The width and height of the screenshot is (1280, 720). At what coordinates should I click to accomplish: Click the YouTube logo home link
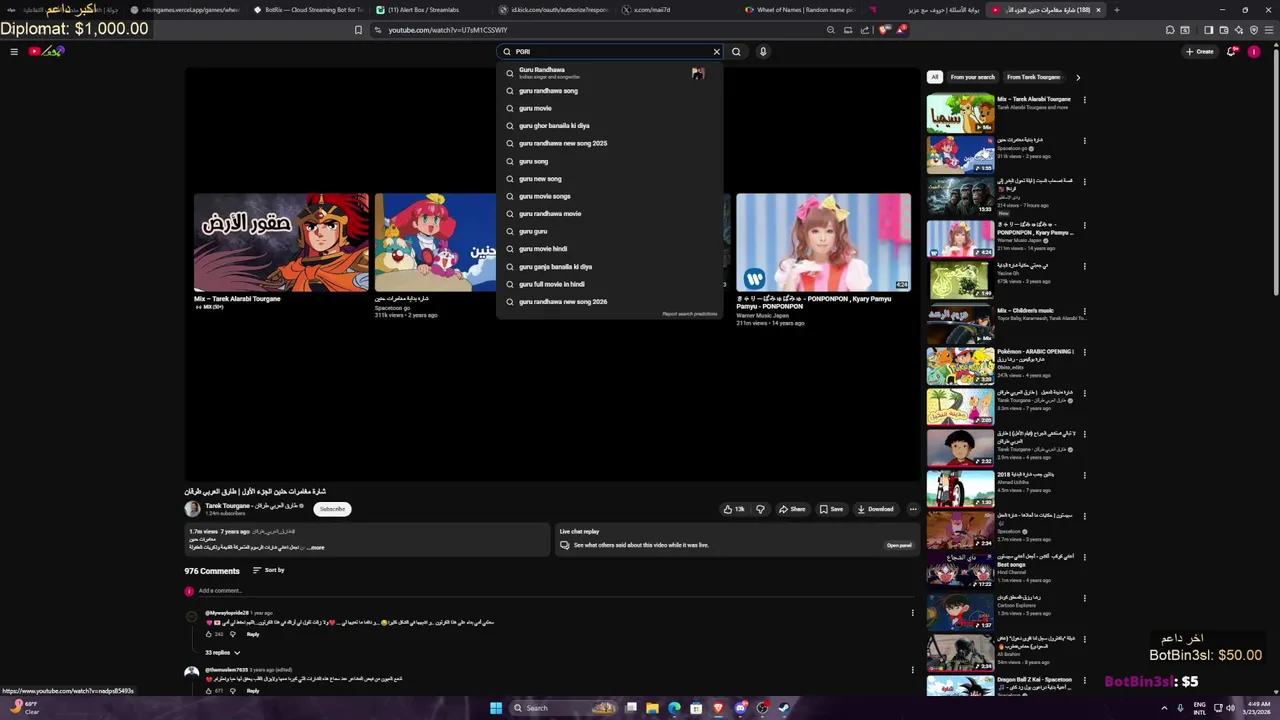[46, 51]
